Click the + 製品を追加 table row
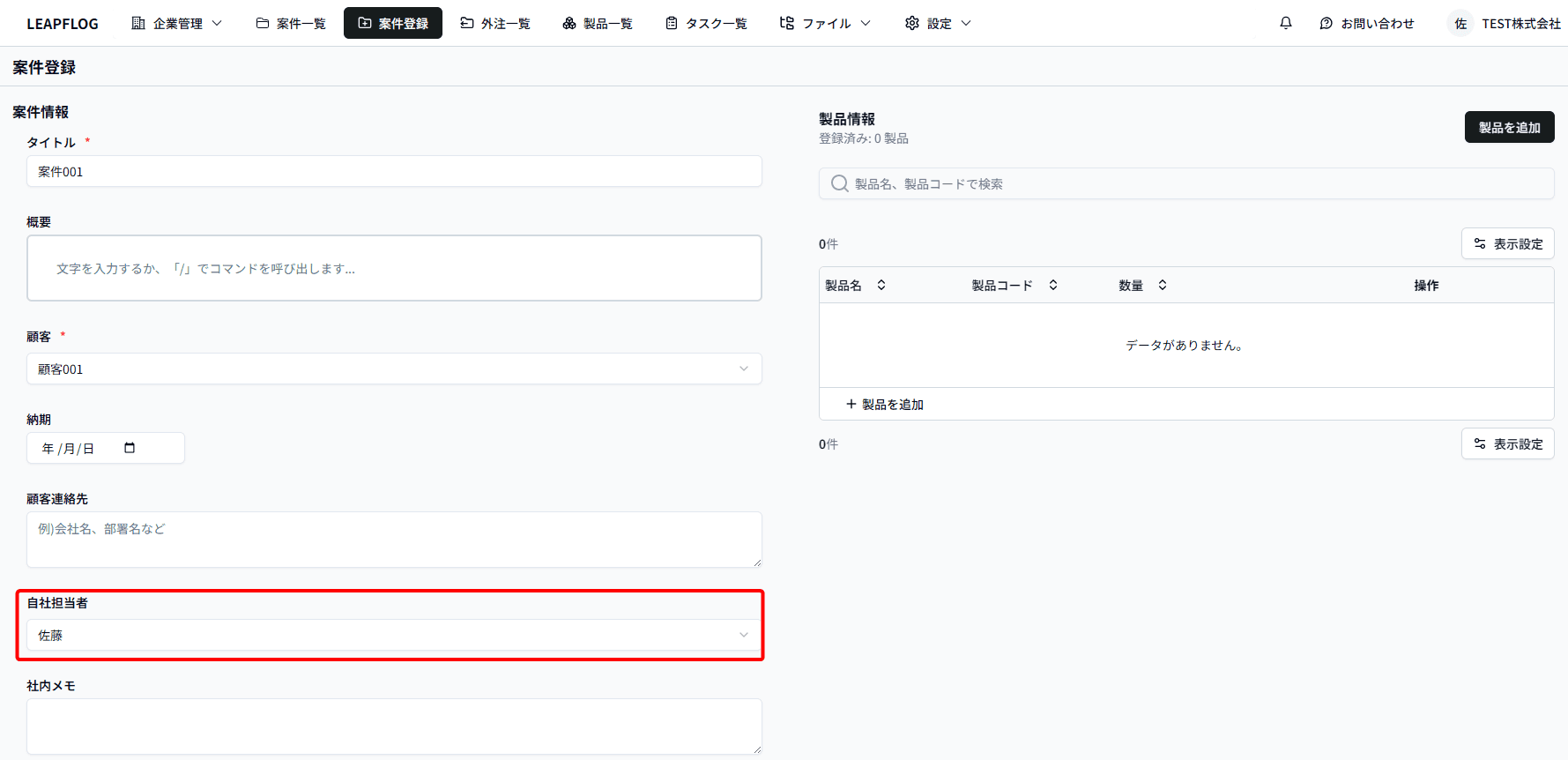This screenshot has height=760, width=1568. click(x=1186, y=404)
